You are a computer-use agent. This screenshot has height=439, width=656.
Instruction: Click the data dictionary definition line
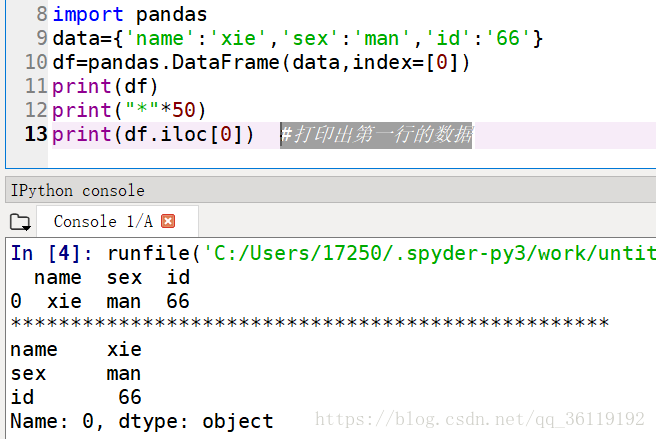click(x=297, y=39)
